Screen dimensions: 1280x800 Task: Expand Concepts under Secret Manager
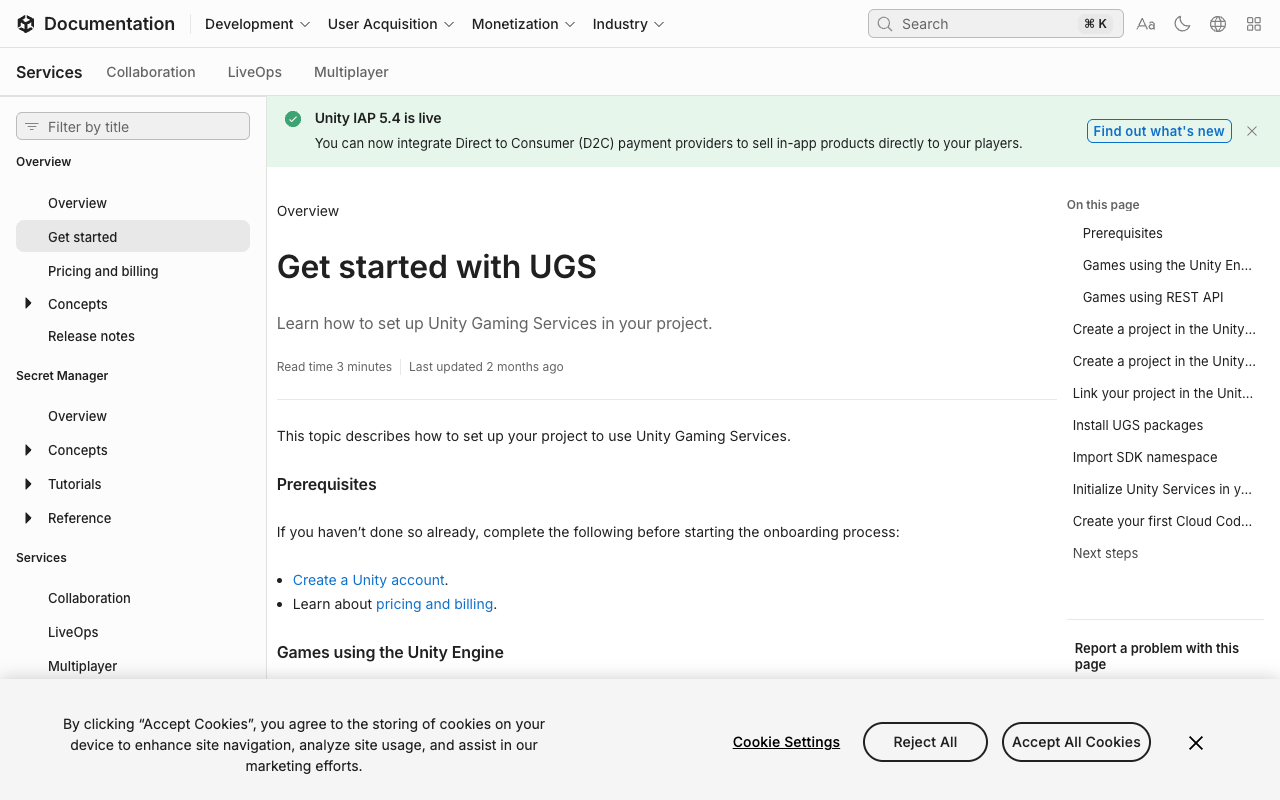click(x=28, y=450)
